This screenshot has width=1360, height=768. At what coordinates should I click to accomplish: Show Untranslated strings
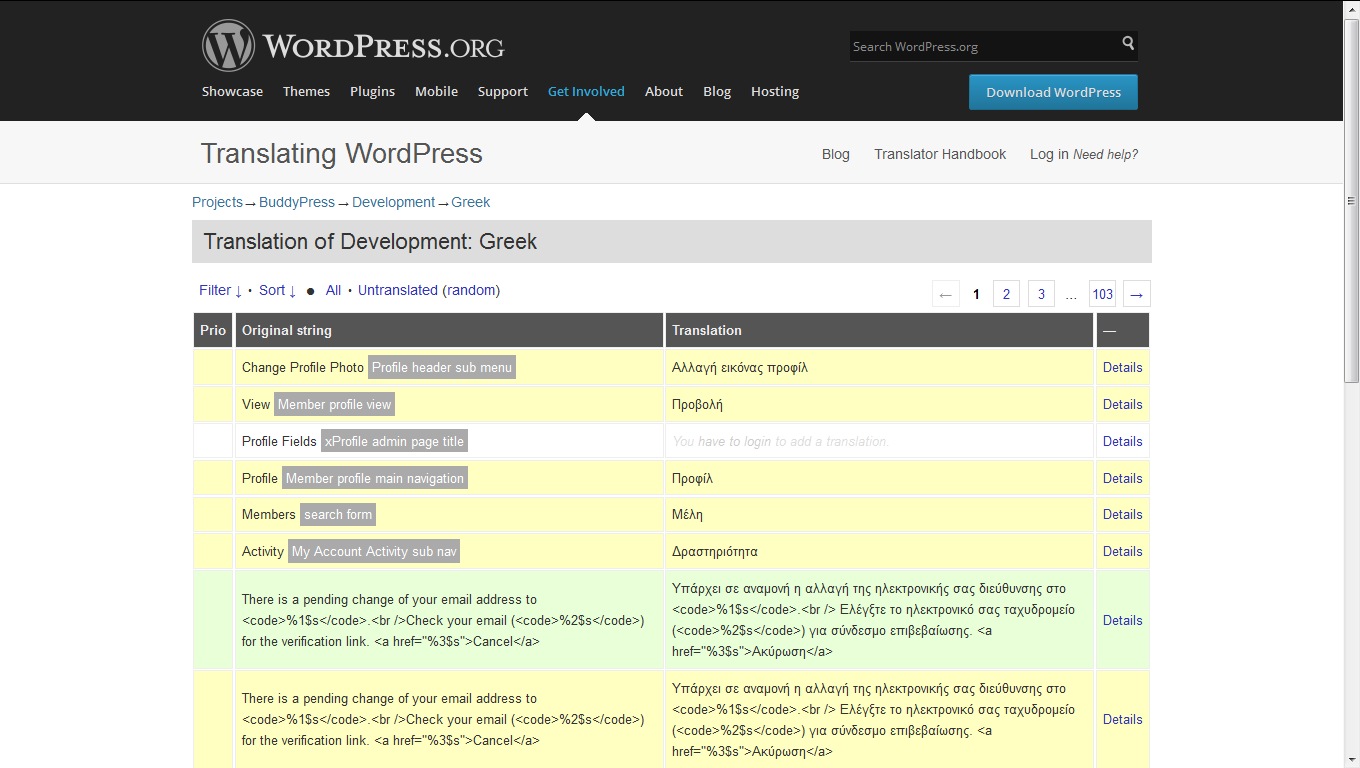click(x=398, y=290)
